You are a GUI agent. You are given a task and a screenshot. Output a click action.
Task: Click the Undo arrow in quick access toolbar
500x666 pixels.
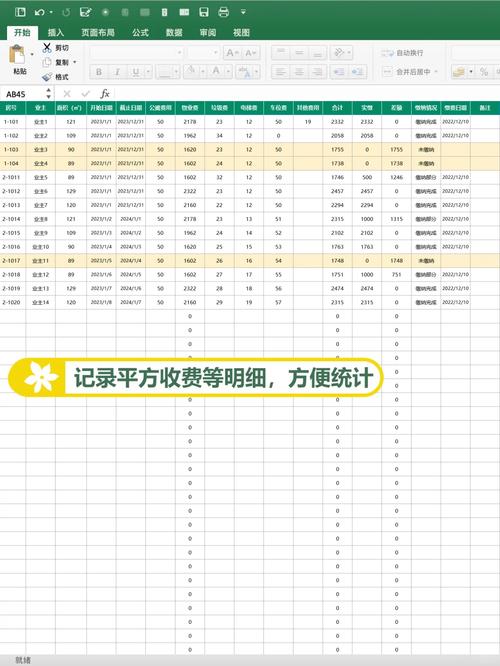(39, 12)
